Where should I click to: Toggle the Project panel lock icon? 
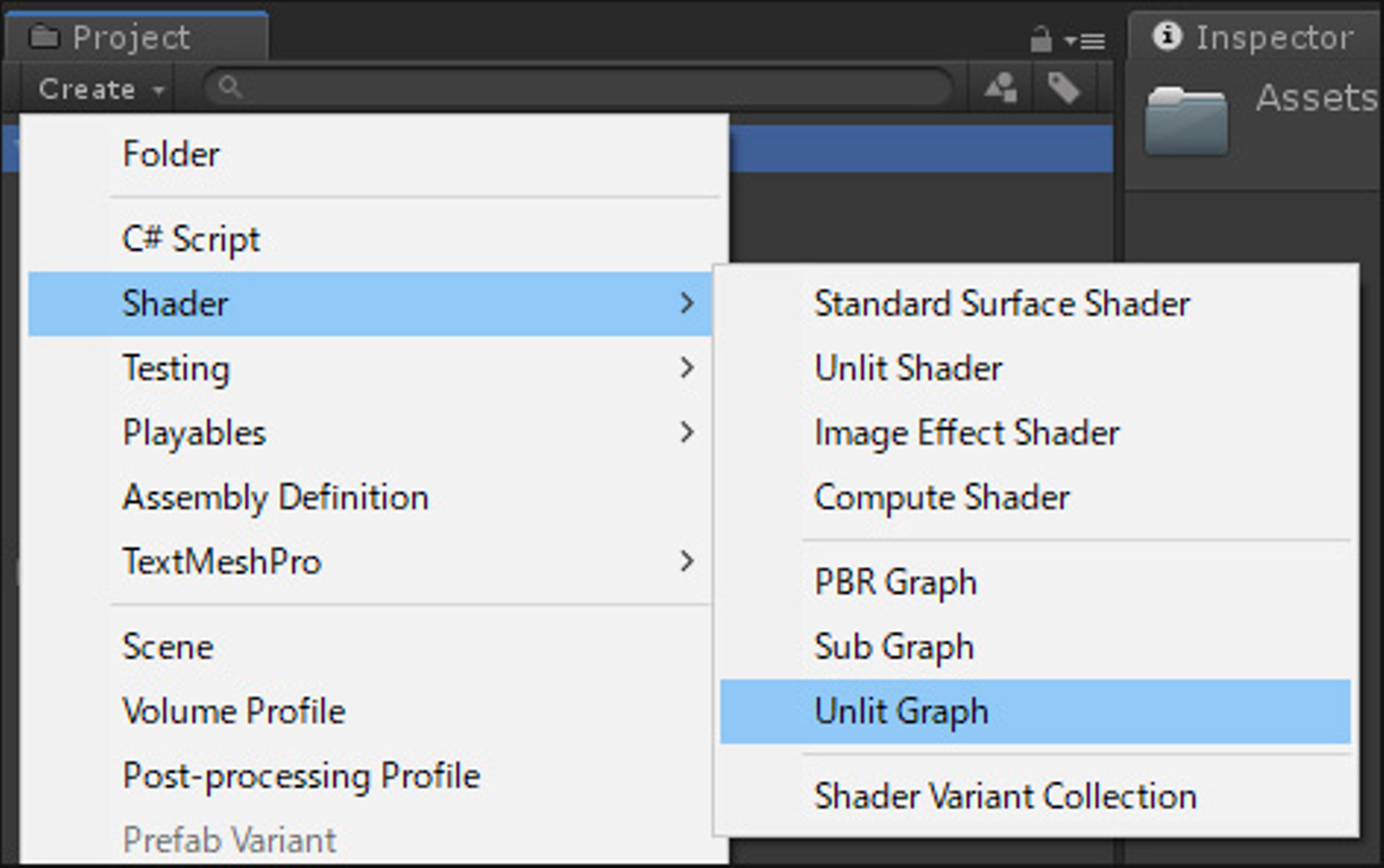click(x=1041, y=39)
